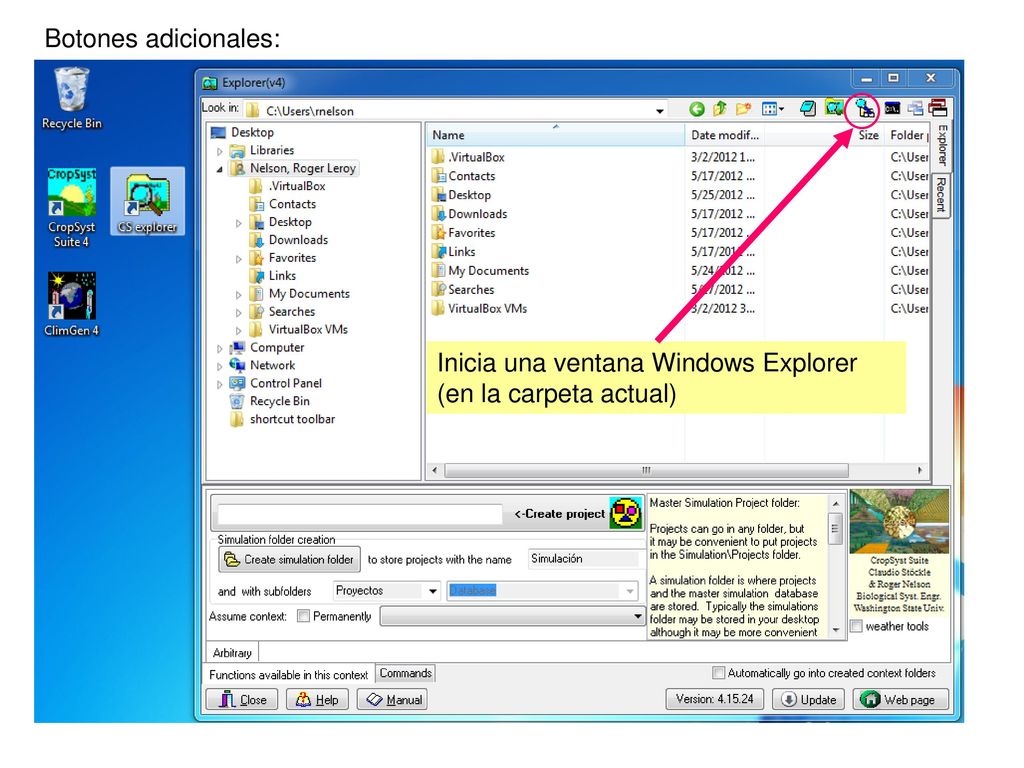Image resolution: width=1024 pixels, height=768 pixels.
Task: Click the overlapping blue windows toolbar icon
Action: pyautogui.click(x=916, y=109)
